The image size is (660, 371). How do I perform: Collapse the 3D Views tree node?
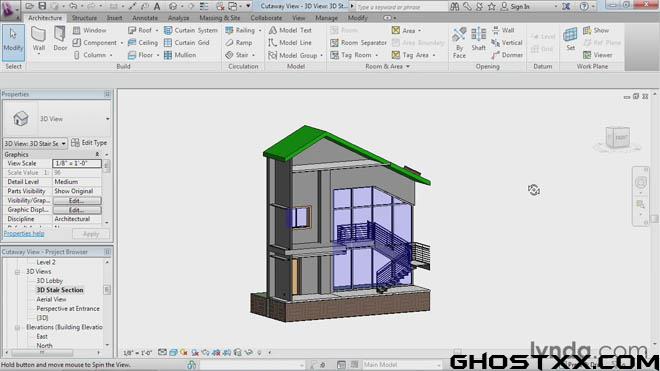click(17, 272)
